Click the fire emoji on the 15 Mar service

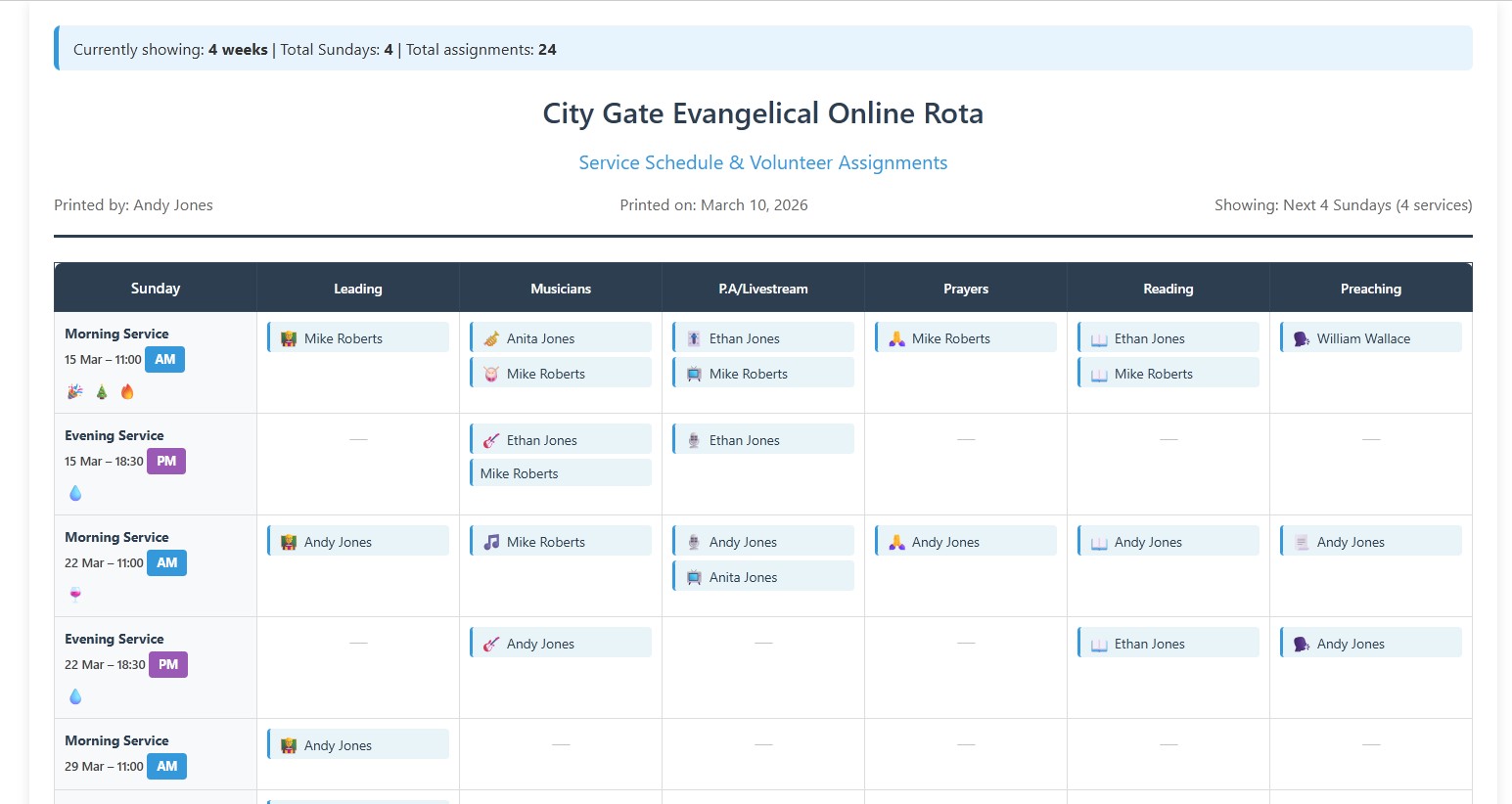pos(127,391)
